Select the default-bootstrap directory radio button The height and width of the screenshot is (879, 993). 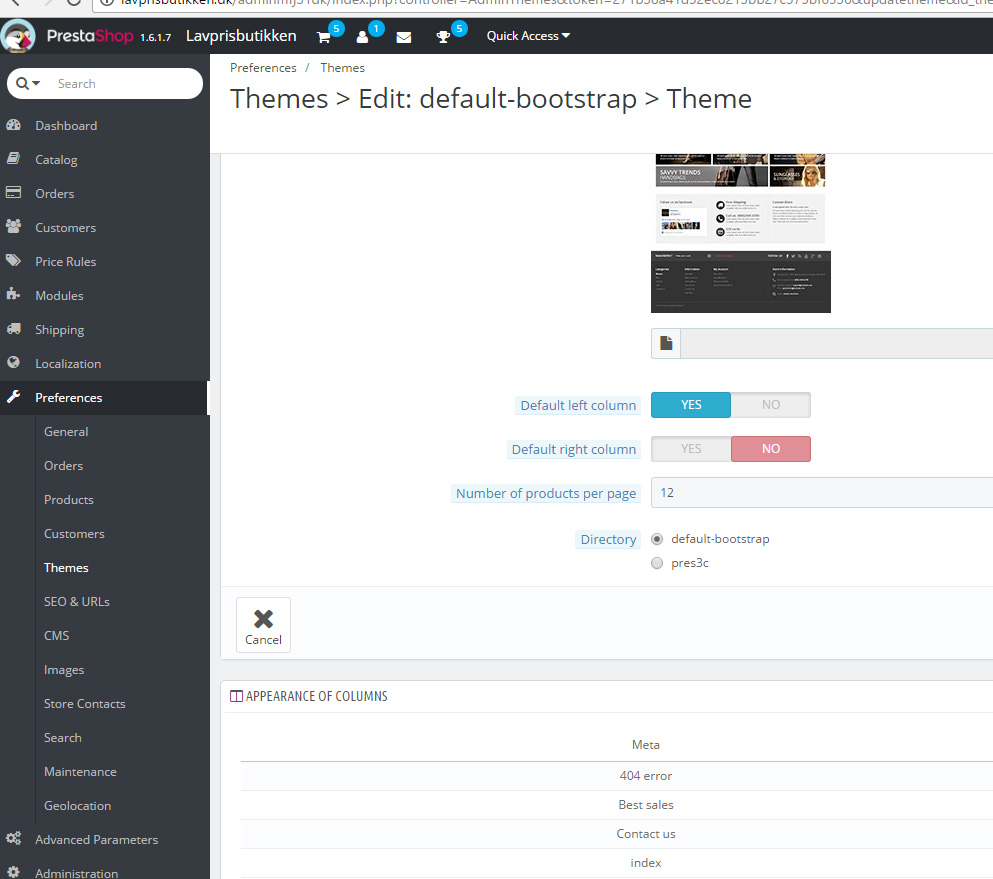pyautogui.click(x=657, y=539)
